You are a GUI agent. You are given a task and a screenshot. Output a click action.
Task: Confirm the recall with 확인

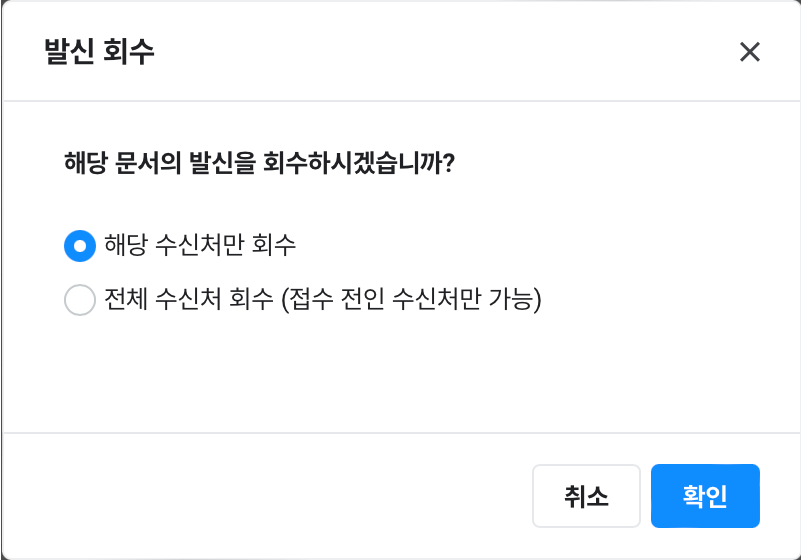coord(705,496)
